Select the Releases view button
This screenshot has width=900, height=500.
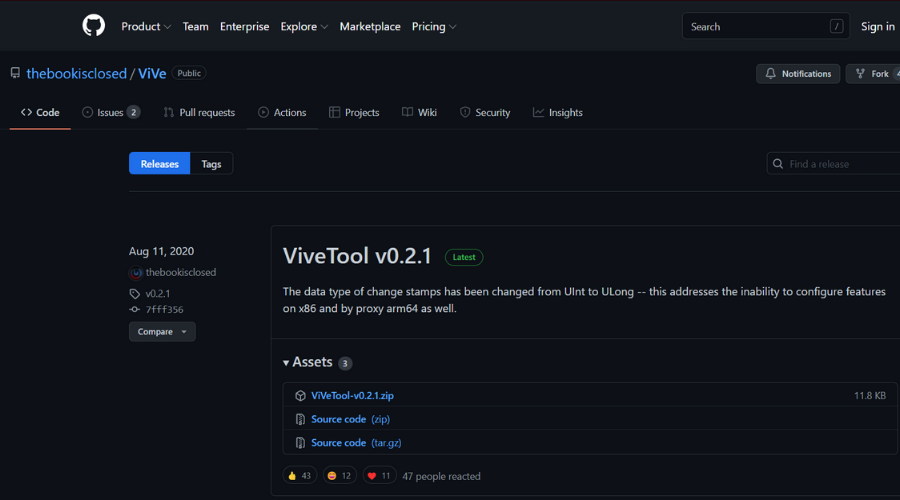tap(159, 164)
